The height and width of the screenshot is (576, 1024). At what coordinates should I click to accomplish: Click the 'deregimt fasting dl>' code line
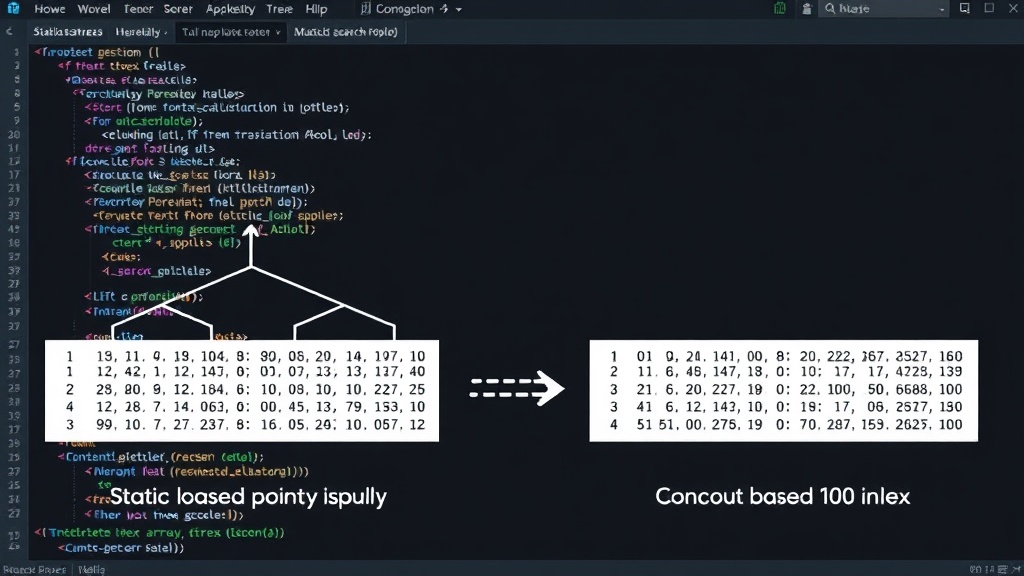coord(150,148)
